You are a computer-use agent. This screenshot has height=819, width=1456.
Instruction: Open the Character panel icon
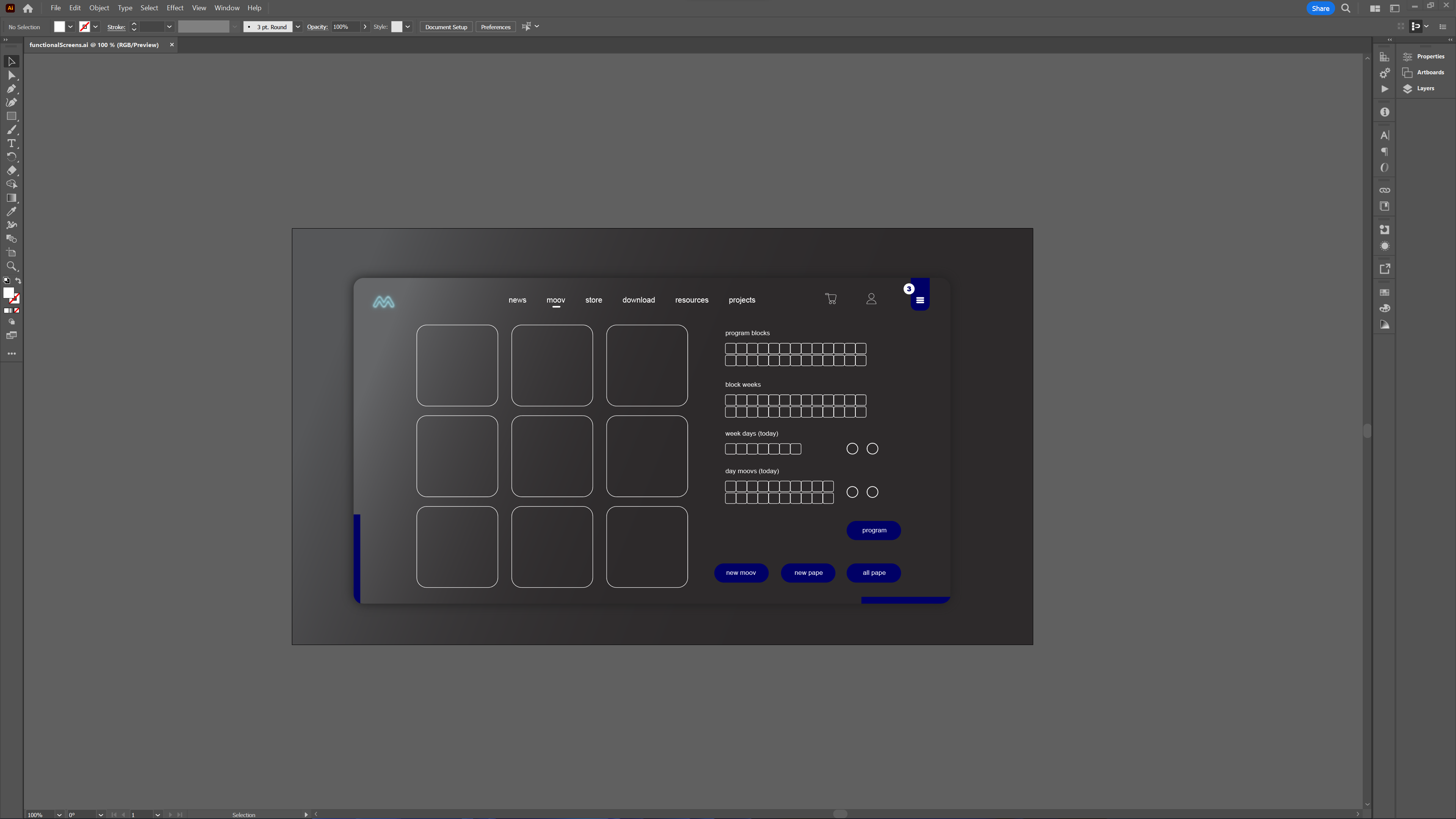tap(1384, 135)
